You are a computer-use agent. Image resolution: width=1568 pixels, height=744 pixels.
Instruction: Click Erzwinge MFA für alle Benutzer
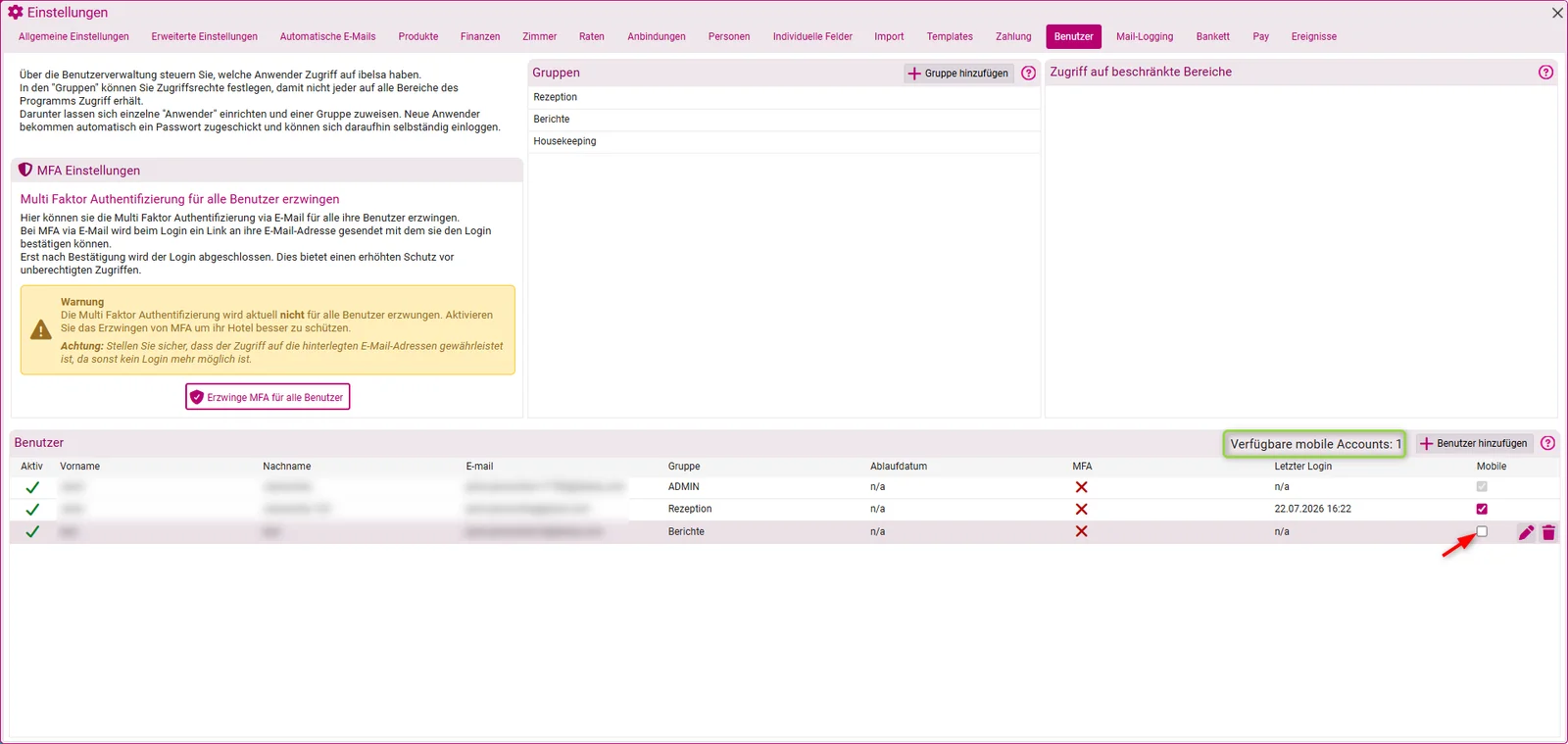coord(268,397)
